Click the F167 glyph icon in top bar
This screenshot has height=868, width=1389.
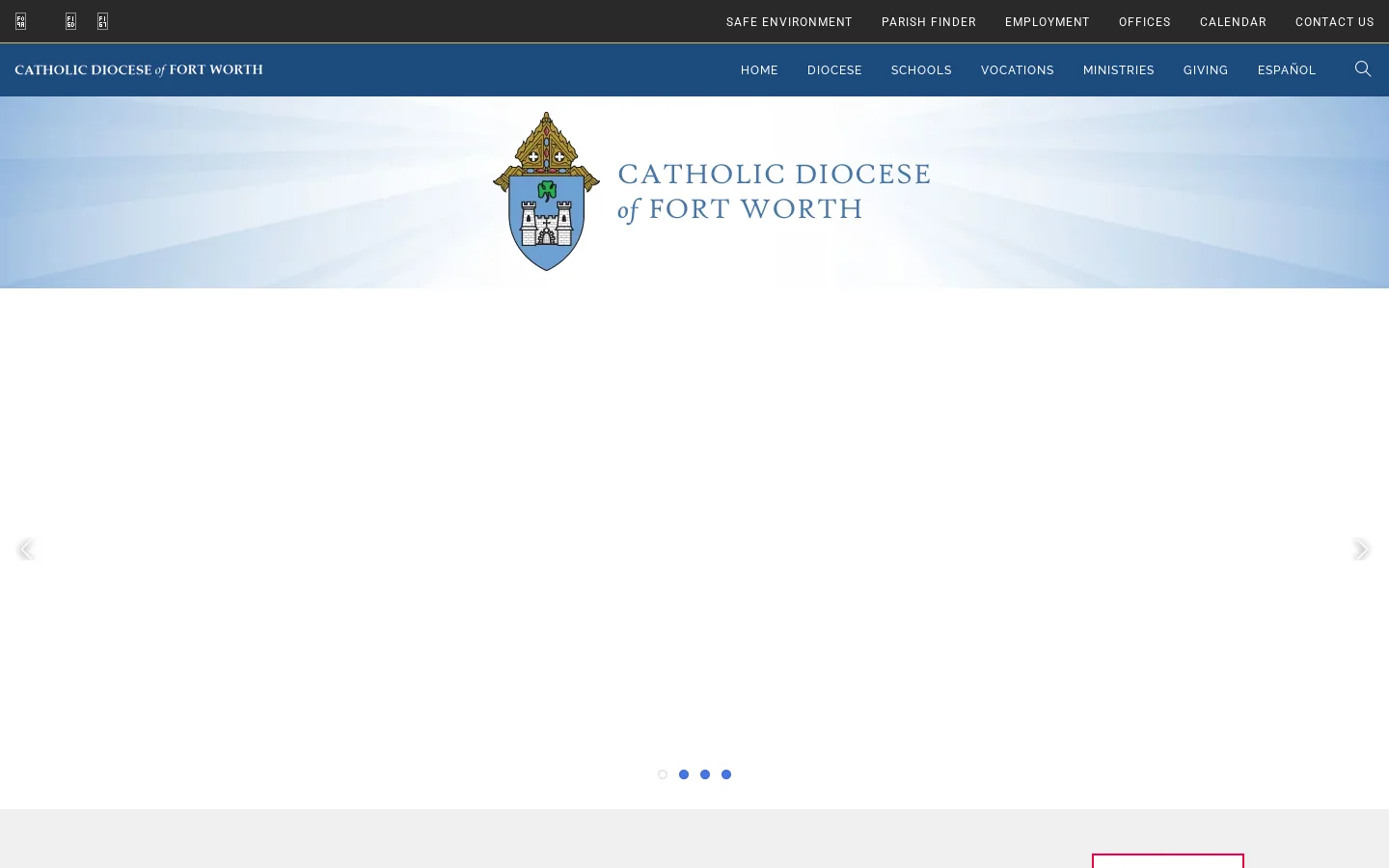tap(102, 21)
